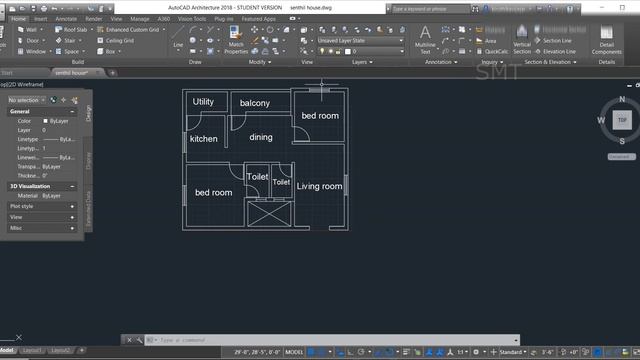Select the Space tool

click(x=67, y=51)
